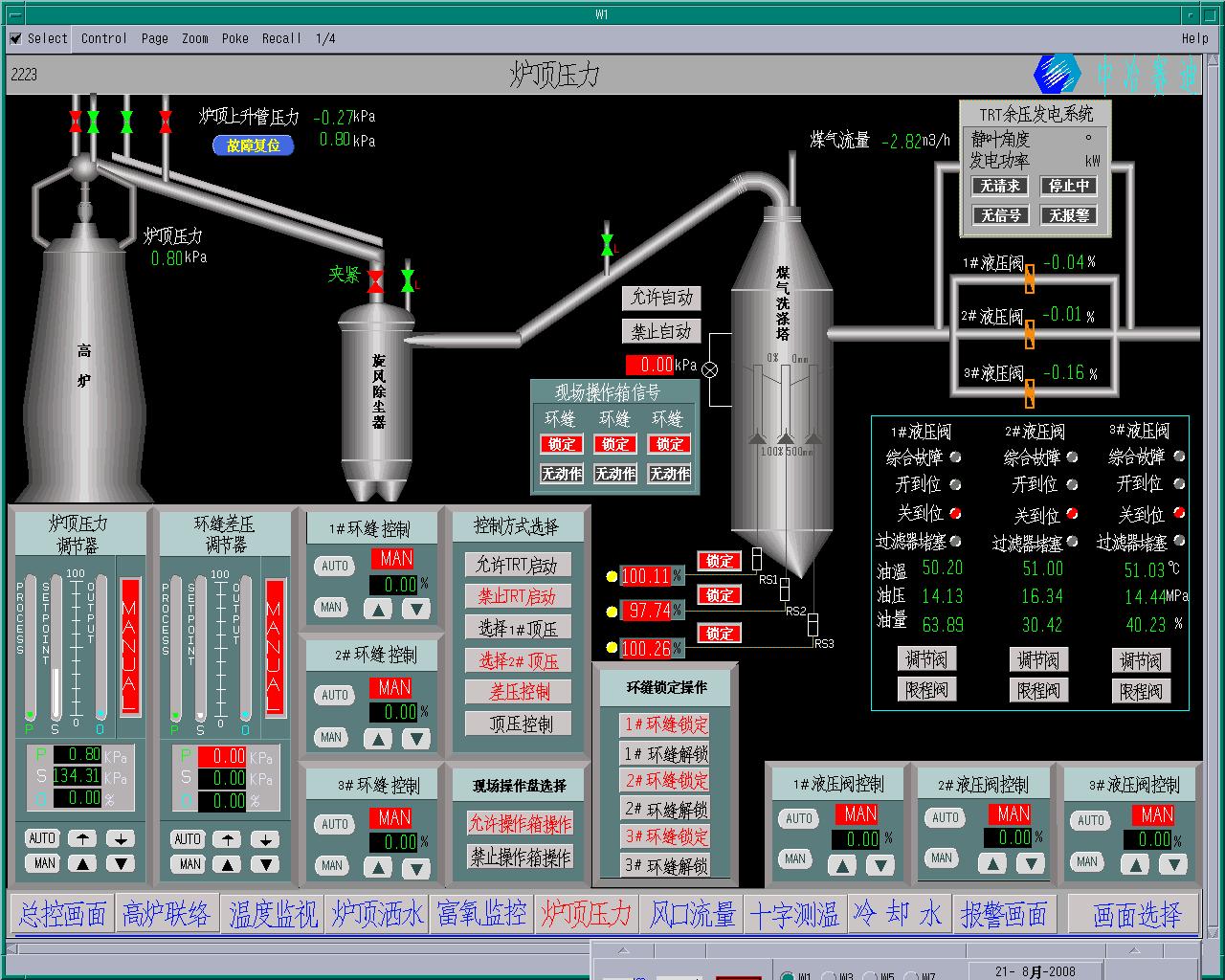
Task: Click the up triangle in 1#液压阀控制
Action: [x=842, y=864]
